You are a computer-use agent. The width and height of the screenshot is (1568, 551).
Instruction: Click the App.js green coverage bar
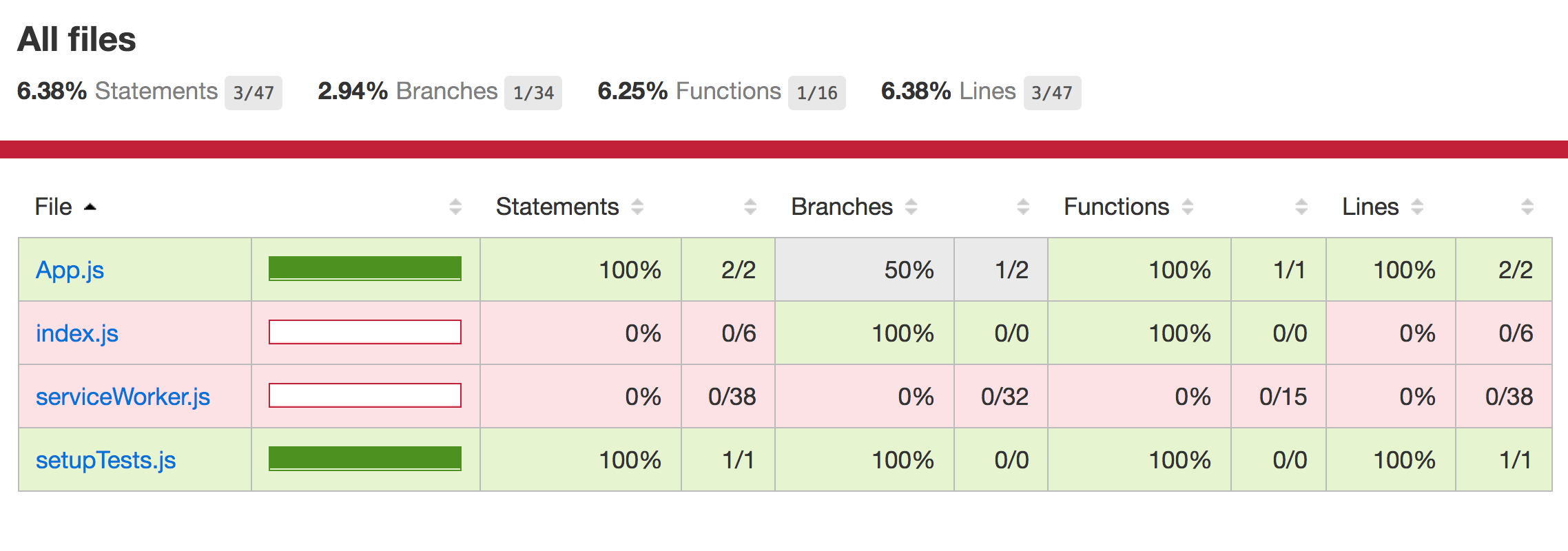(365, 269)
